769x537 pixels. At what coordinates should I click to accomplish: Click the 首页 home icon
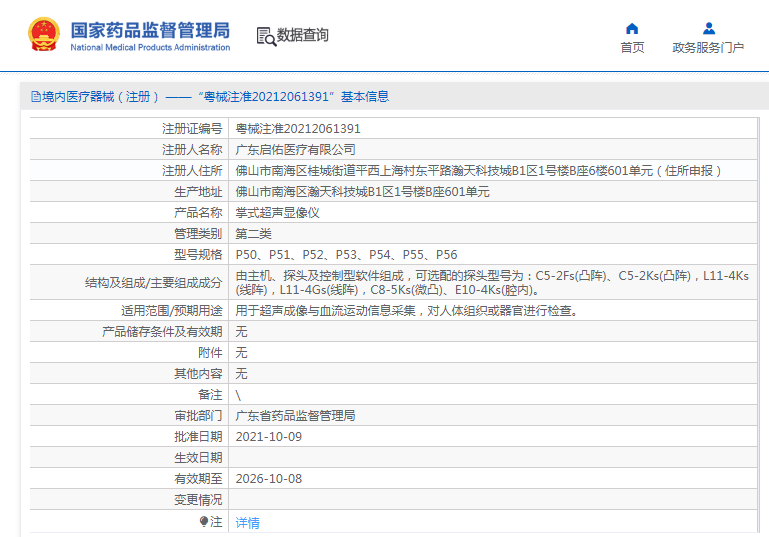[x=632, y=28]
